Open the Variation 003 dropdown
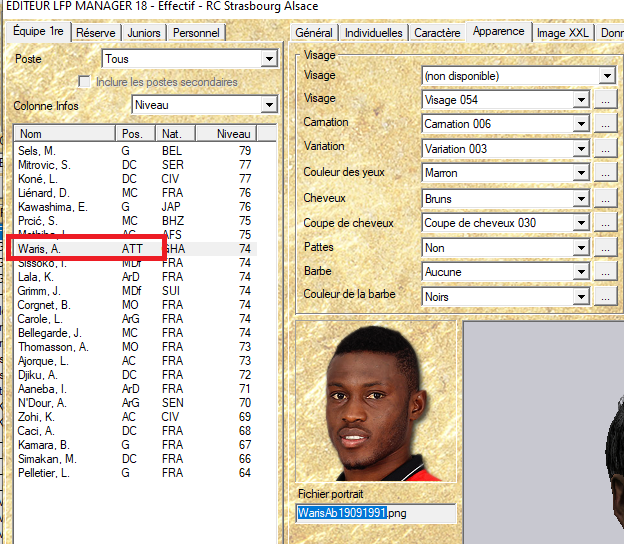This screenshot has height=544, width=624. pyautogui.click(x=505, y=149)
